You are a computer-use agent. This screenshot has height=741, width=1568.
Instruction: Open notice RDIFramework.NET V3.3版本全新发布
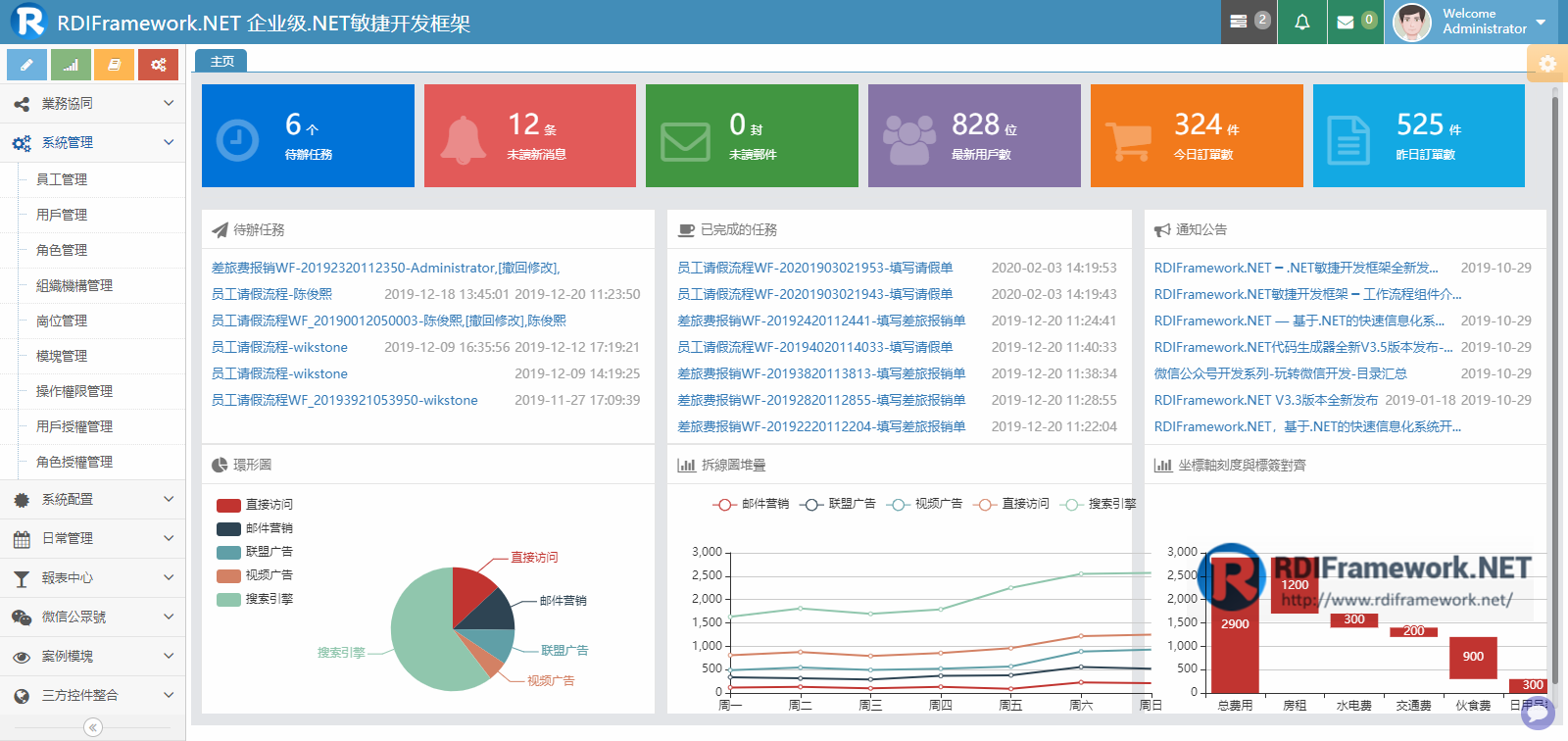[x=1265, y=400]
